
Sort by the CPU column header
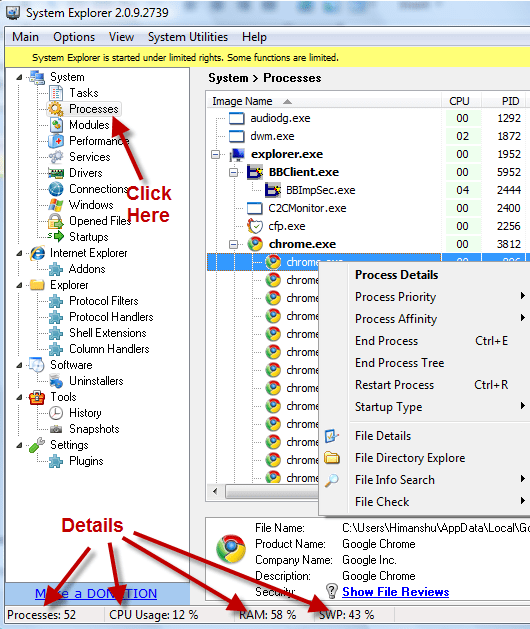[461, 101]
